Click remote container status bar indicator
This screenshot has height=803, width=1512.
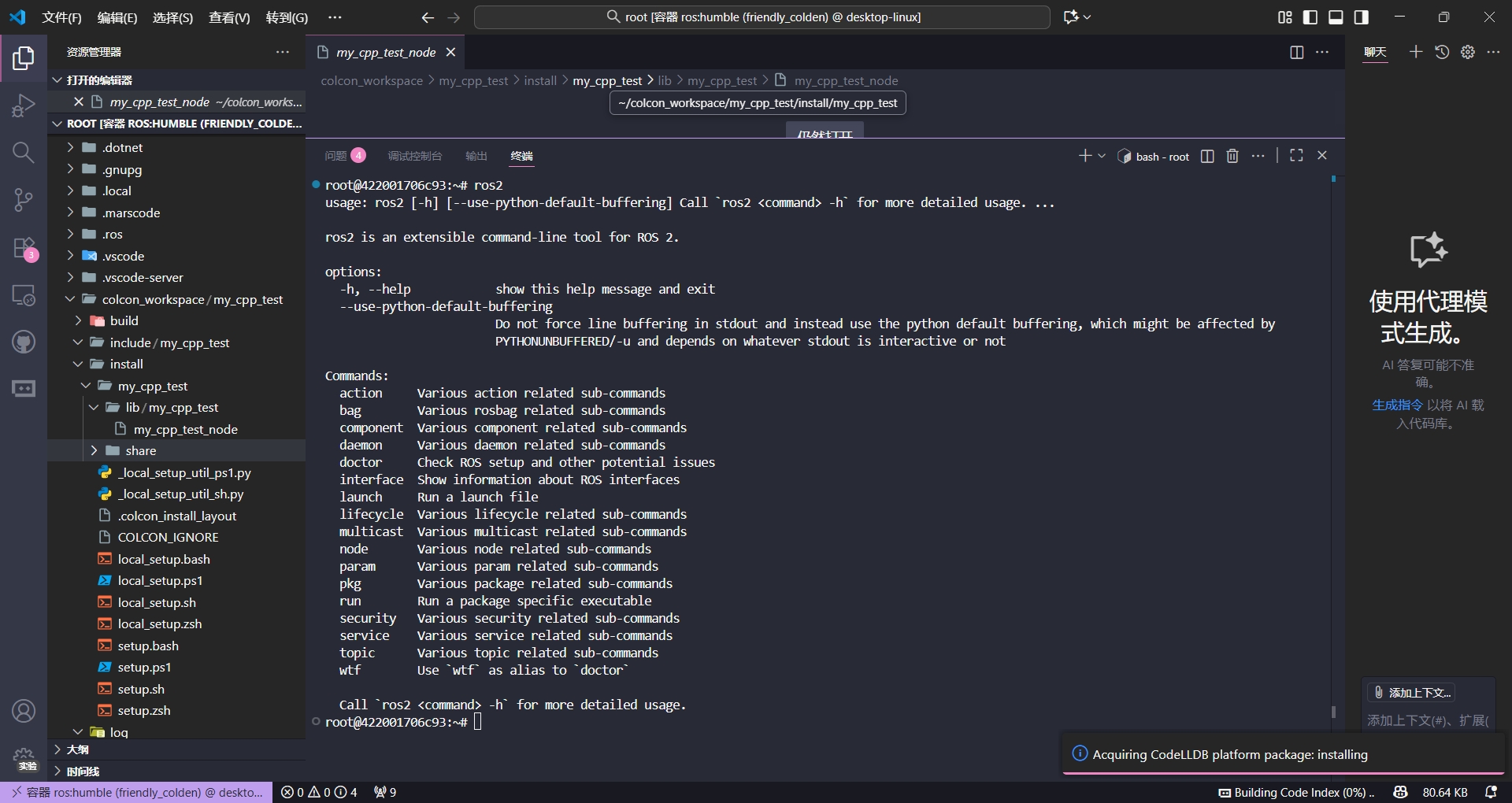pyautogui.click(x=137, y=793)
